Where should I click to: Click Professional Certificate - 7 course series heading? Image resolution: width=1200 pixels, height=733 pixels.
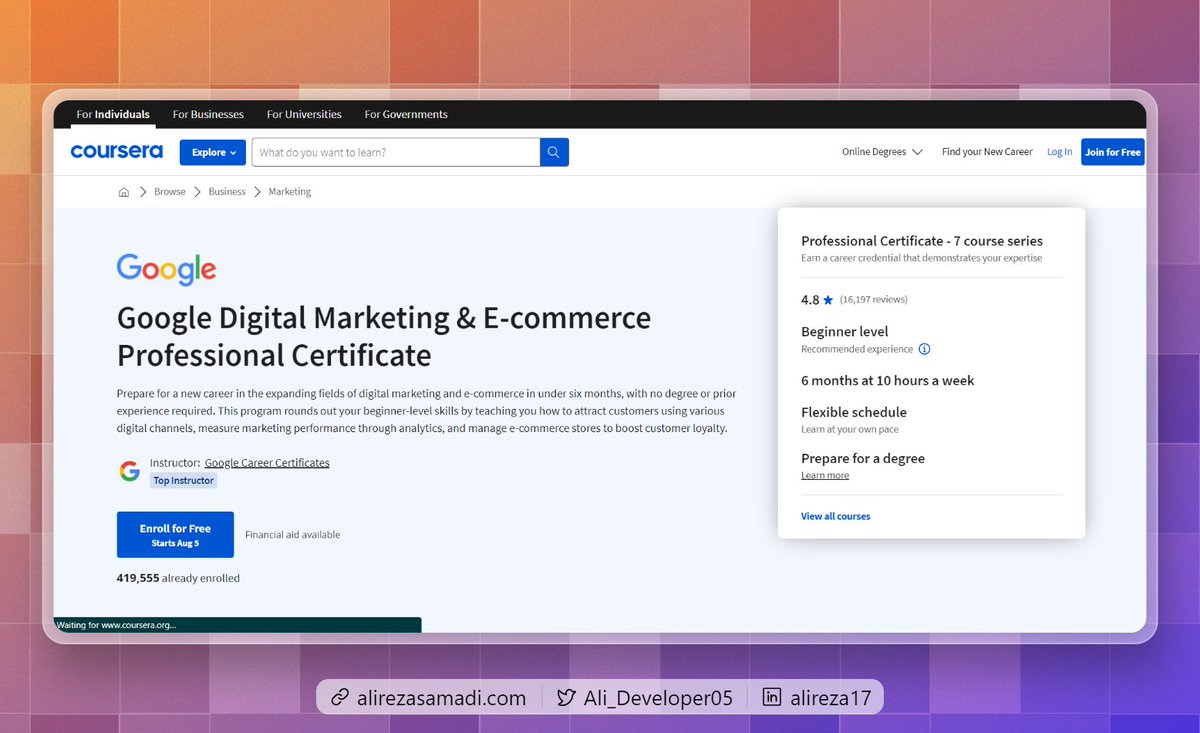tap(922, 241)
